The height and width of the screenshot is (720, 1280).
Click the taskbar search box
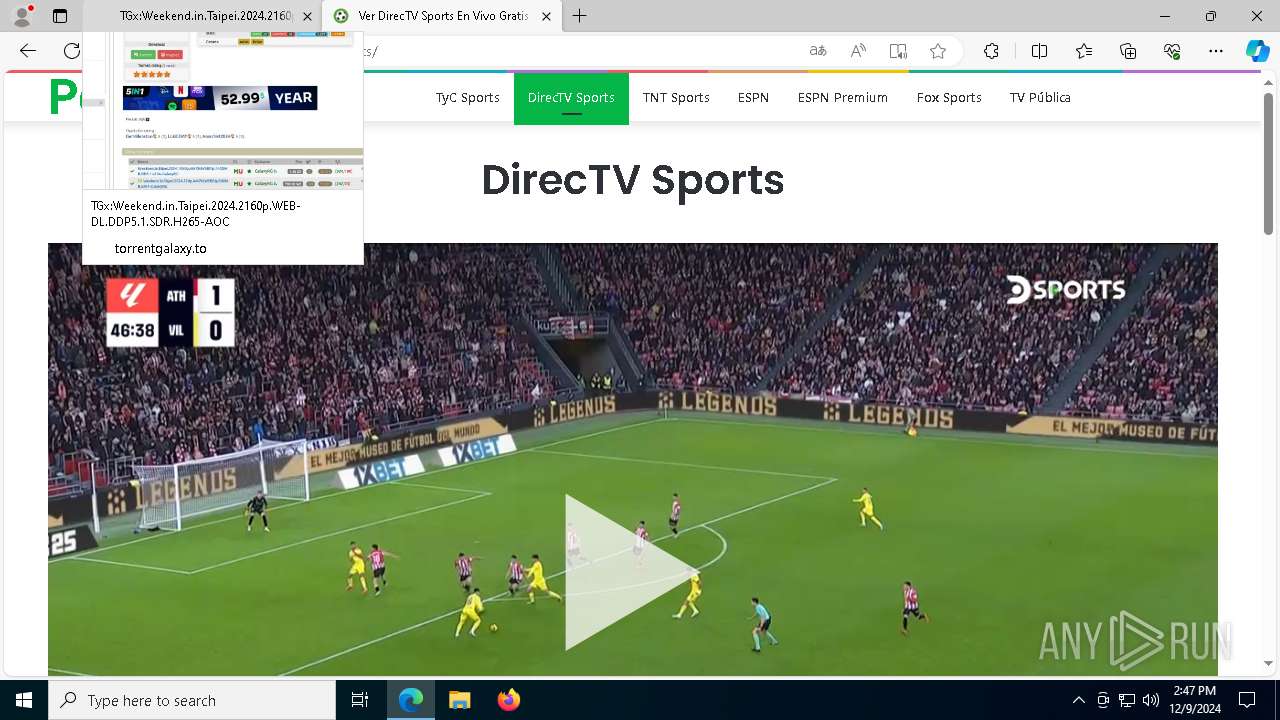point(192,700)
